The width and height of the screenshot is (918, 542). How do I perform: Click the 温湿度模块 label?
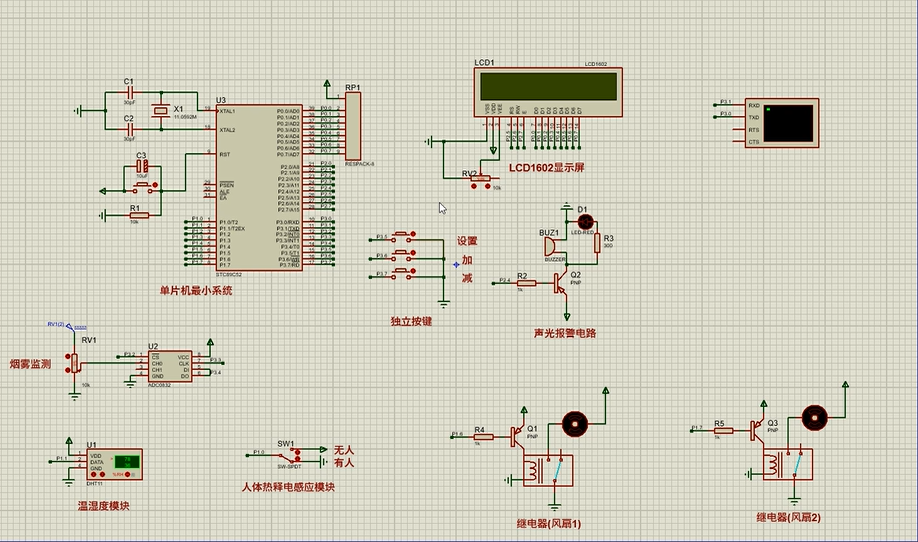(x=104, y=506)
